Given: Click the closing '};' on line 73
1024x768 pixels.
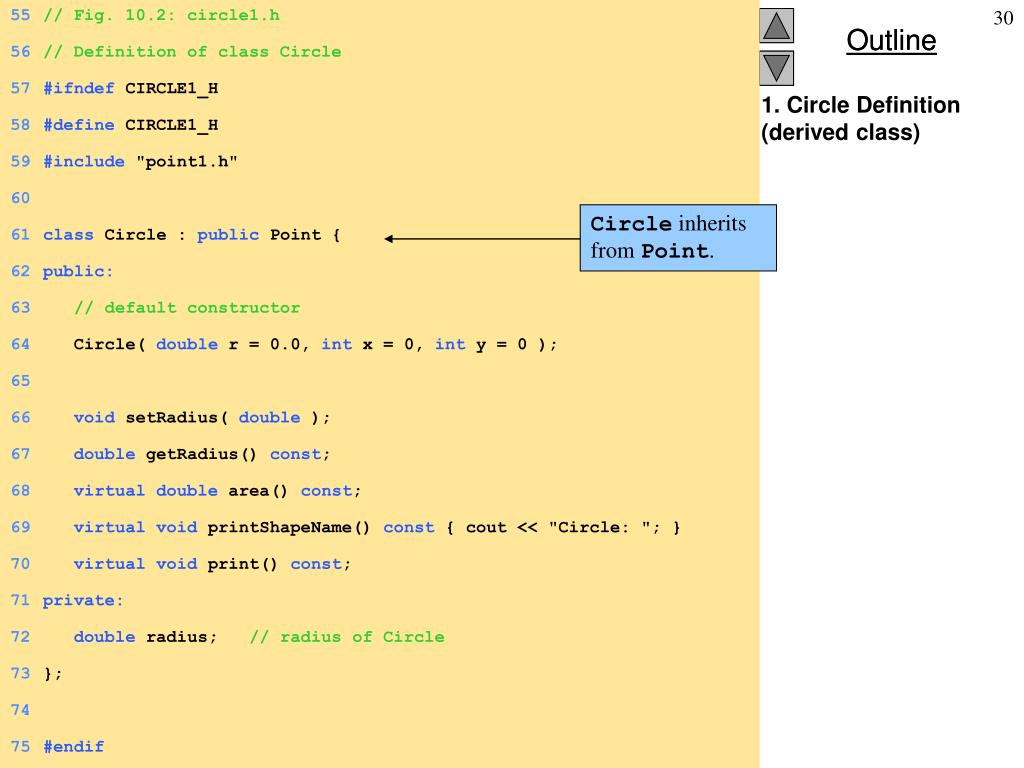Looking at the screenshot, I should point(53,673).
